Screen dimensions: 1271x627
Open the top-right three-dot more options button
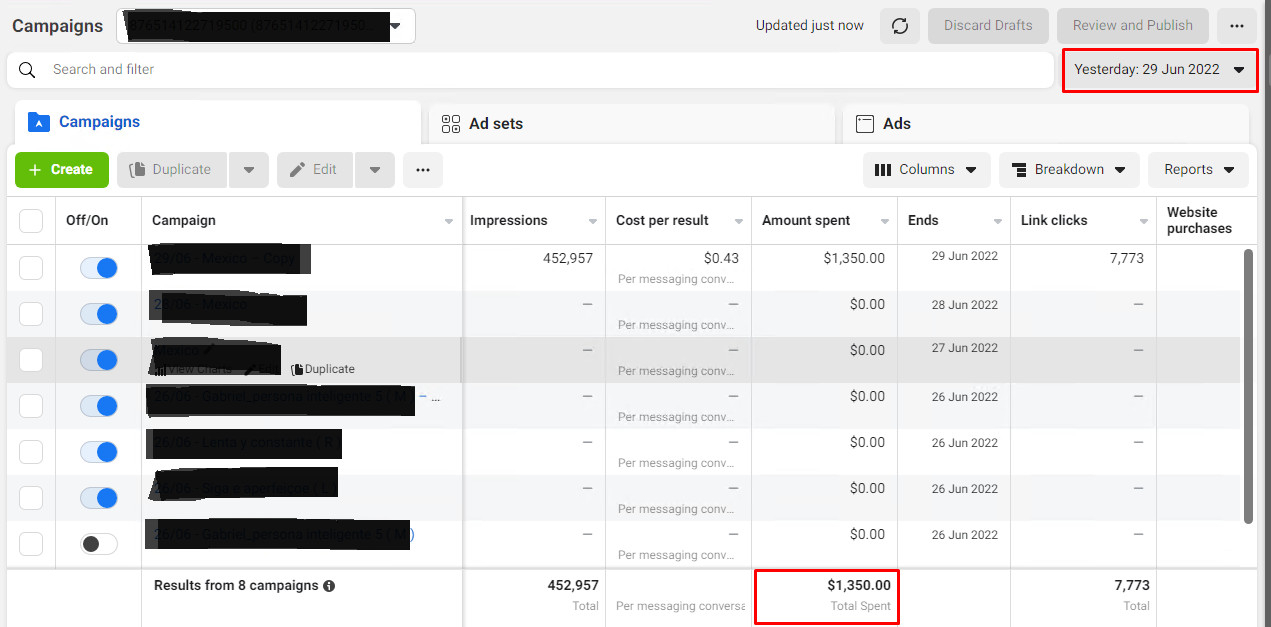pos(1237,26)
